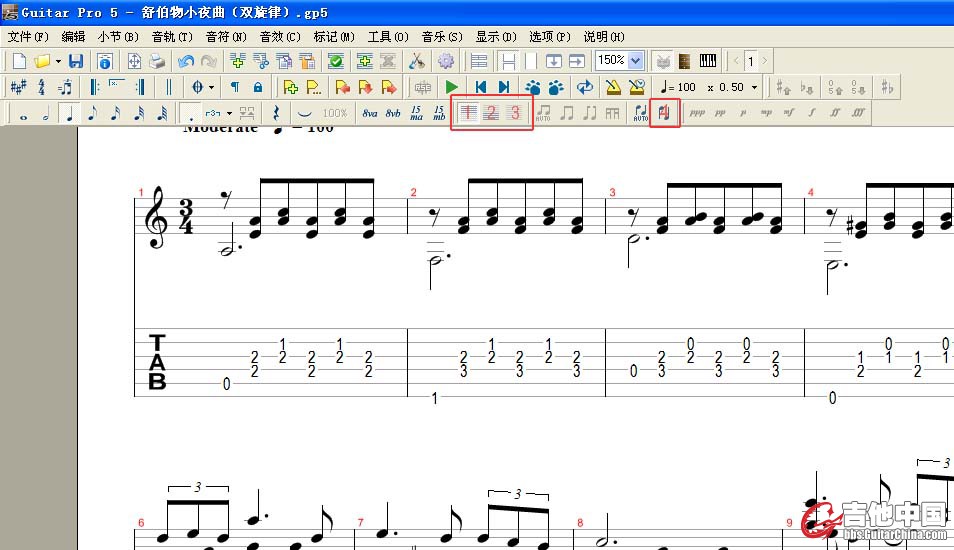Apply the 8va octave marking
The height and width of the screenshot is (550, 954).
point(370,113)
